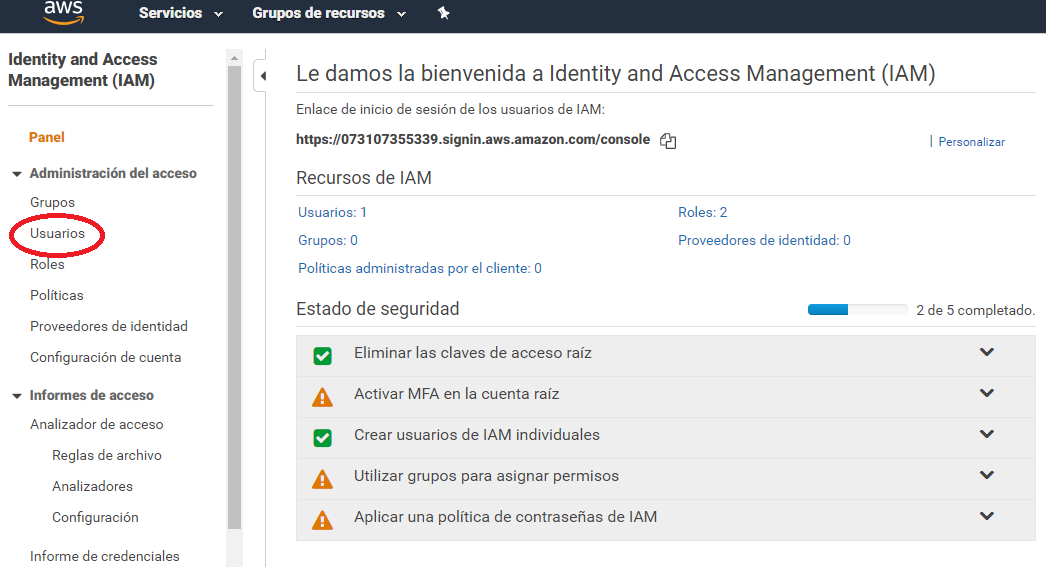This screenshot has height=567, width=1046.
Task: Click Identity and Access Management sidebar title
Action: (83, 70)
